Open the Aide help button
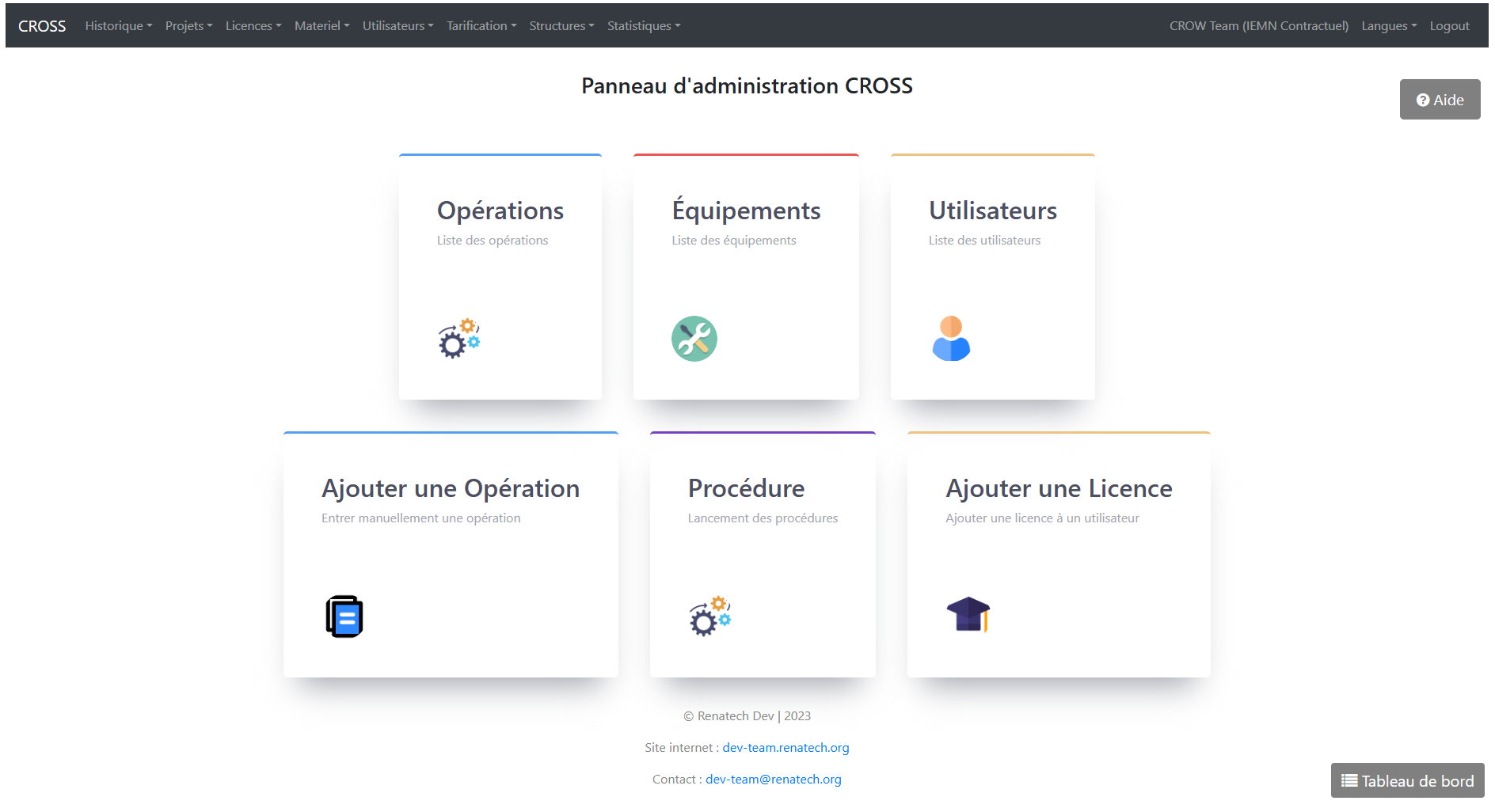The height and width of the screenshot is (812, 1495). tap(1440, 100)
